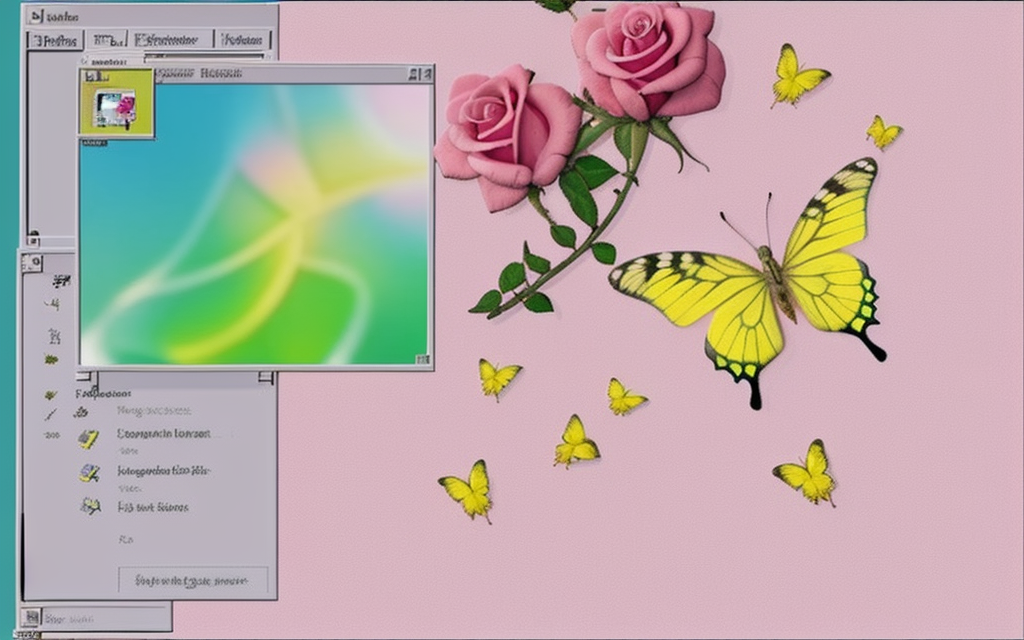Click the text label of the bottom taskbar item
The image size is (1024, 640).
(69, 618)
